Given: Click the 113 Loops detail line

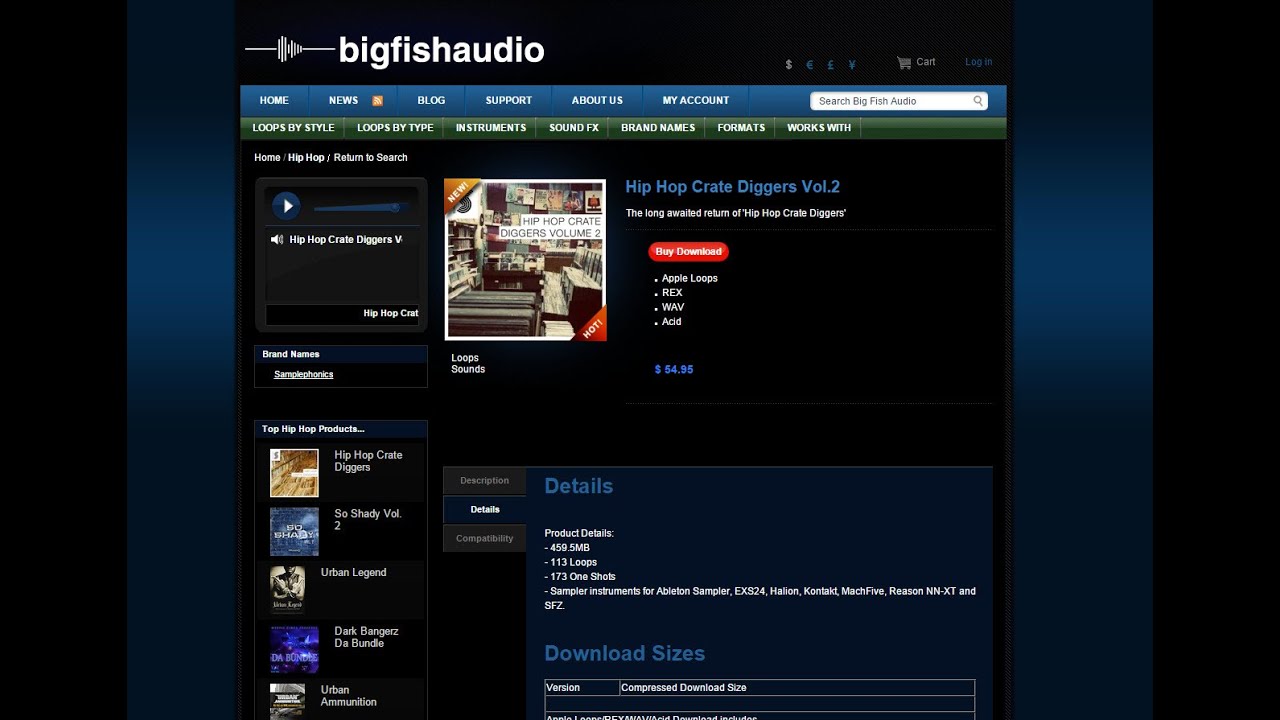Looking at the screenshot, I should click(x=571, y=563).
